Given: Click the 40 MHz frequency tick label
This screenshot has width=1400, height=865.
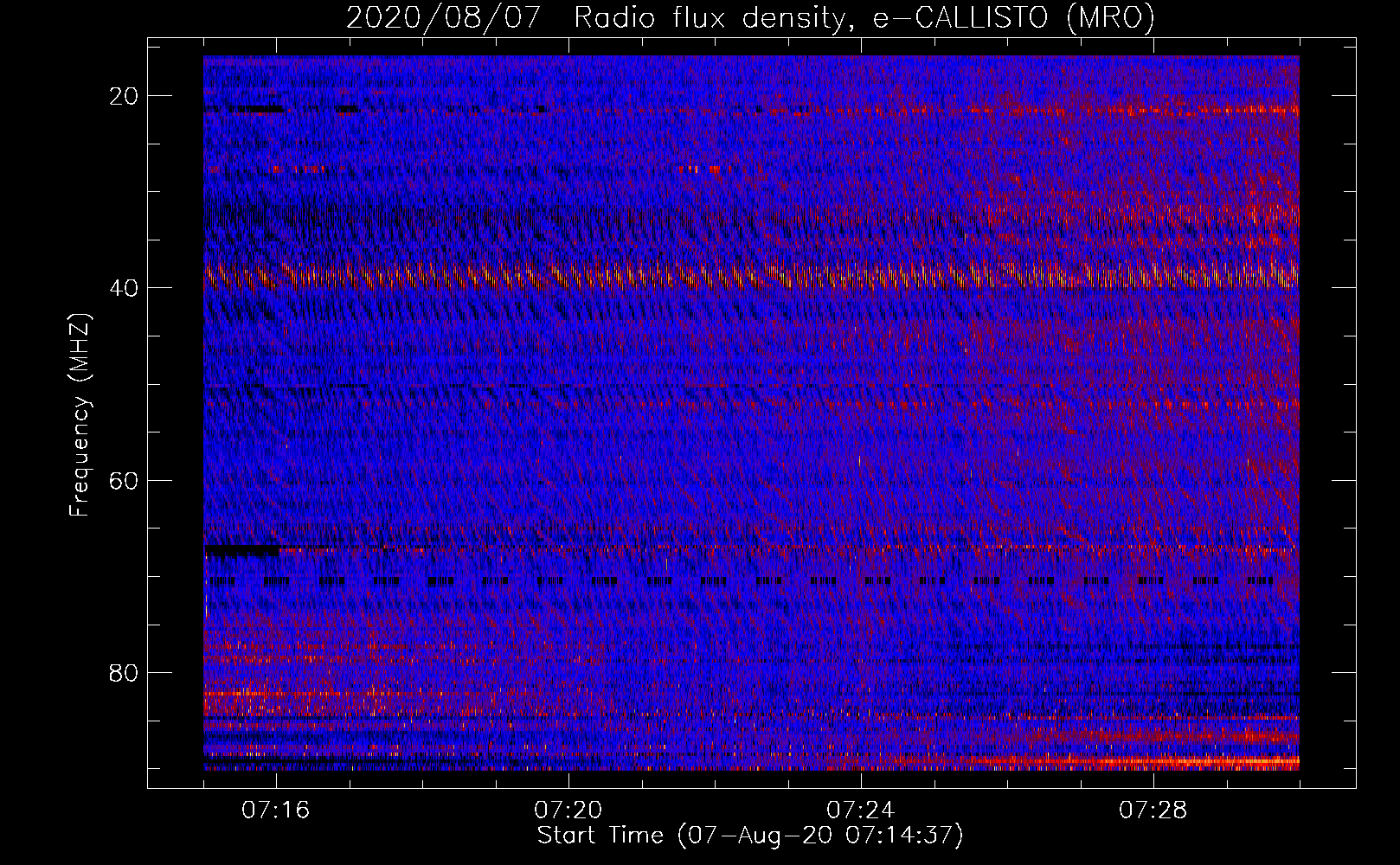Looking at the screenshot, I should [x=125, y=288].
